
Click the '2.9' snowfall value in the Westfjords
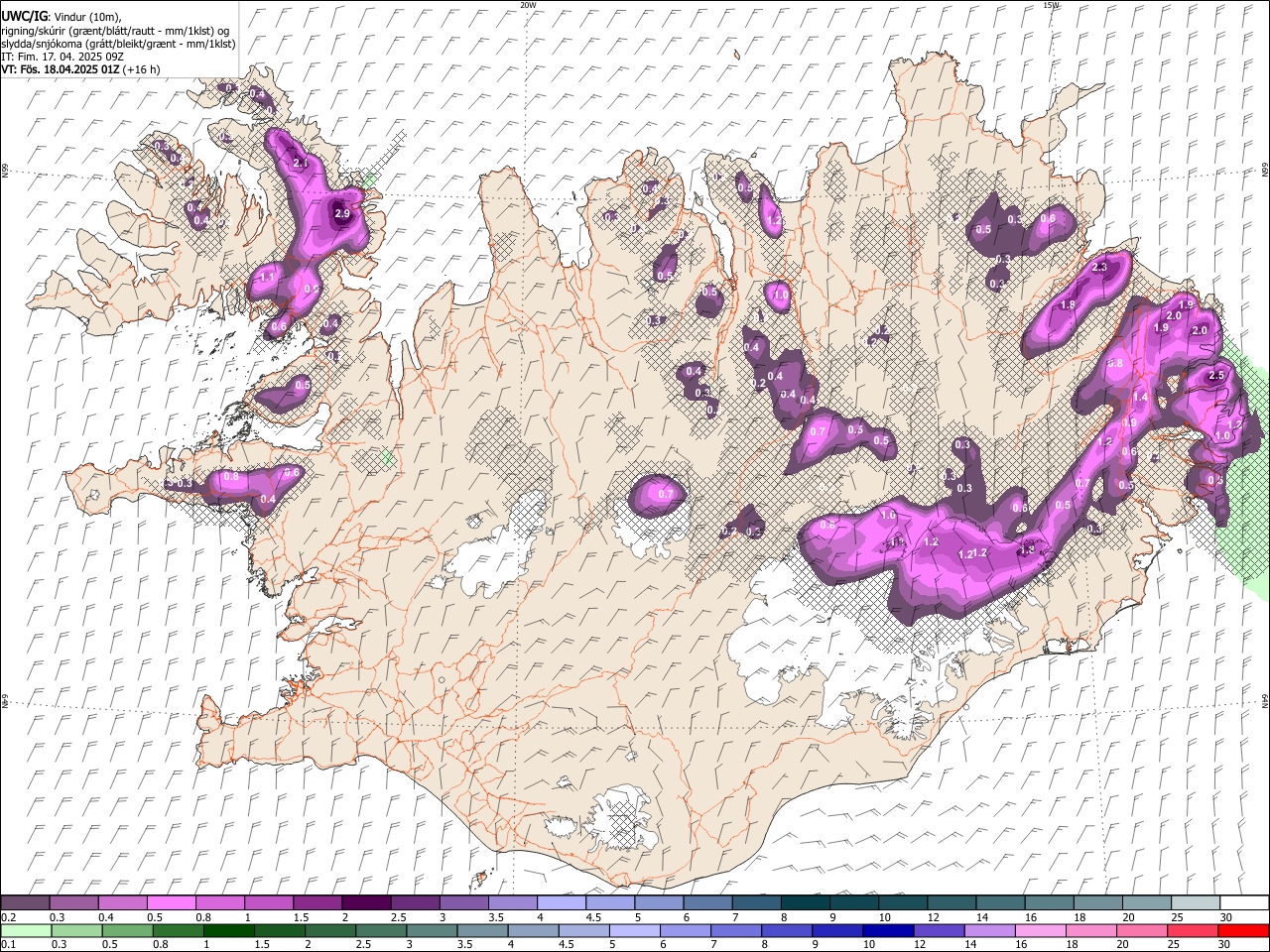342,213
